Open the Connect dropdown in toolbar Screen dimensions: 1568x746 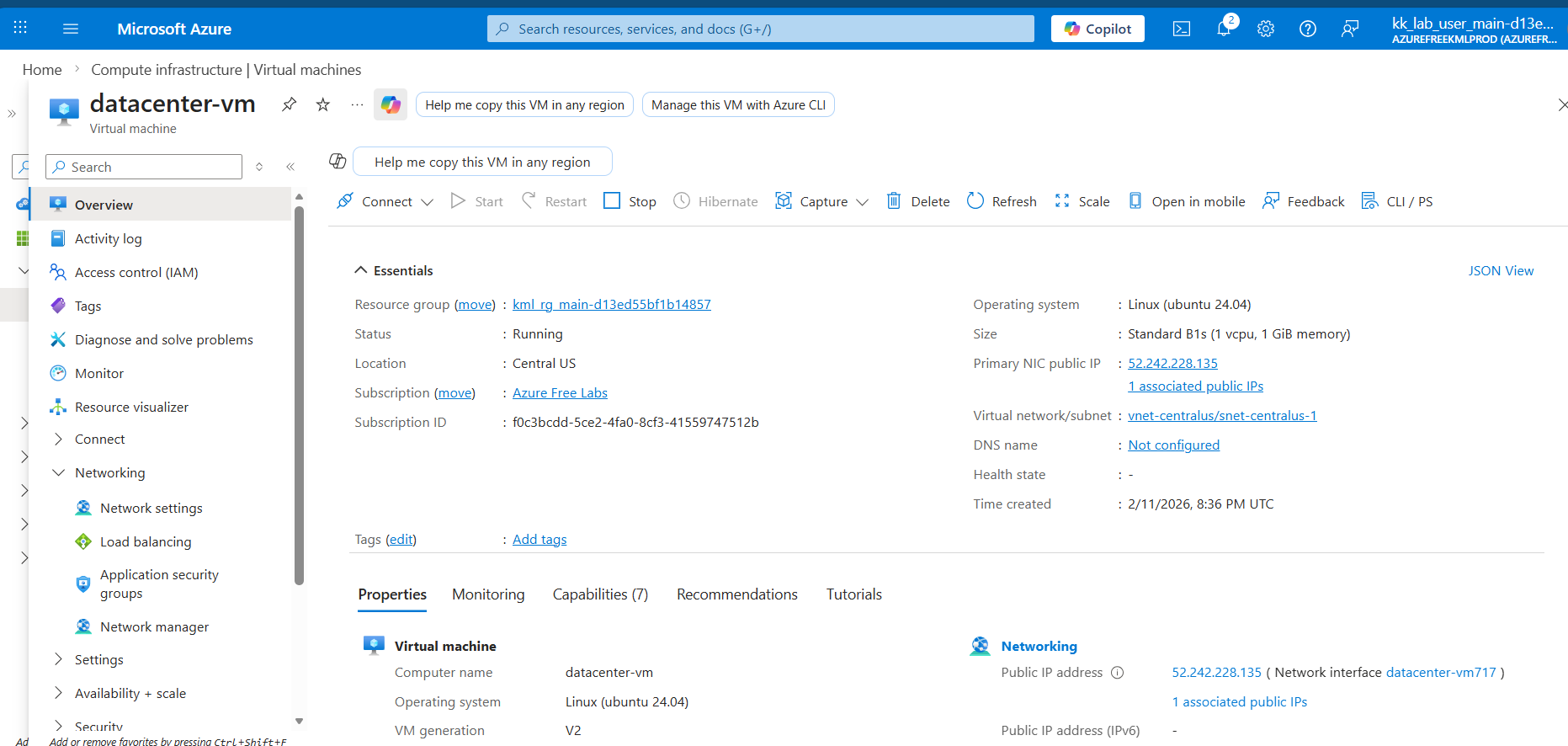(x=385, y=201)
